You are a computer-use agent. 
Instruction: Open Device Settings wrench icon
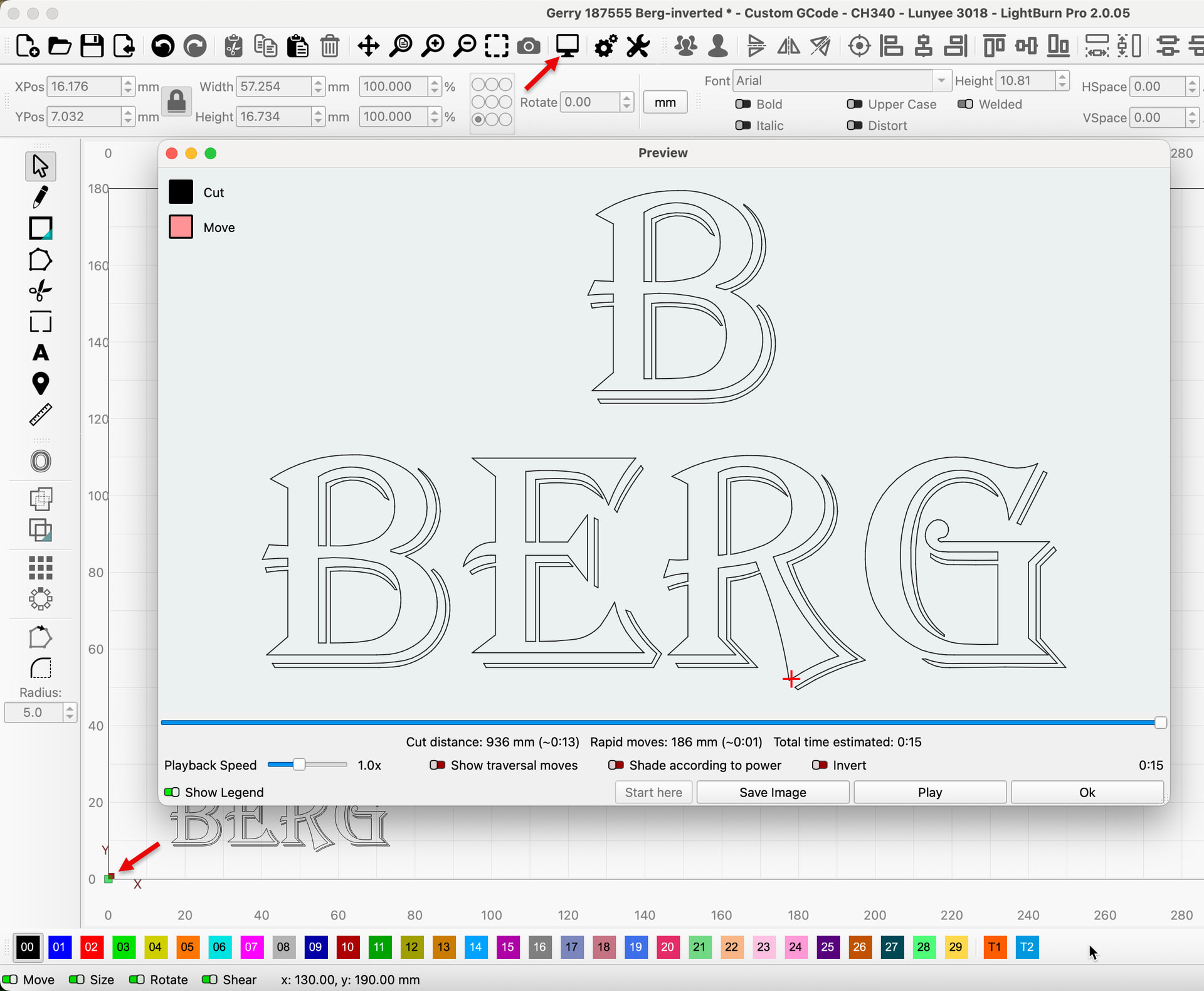[638, 46]
